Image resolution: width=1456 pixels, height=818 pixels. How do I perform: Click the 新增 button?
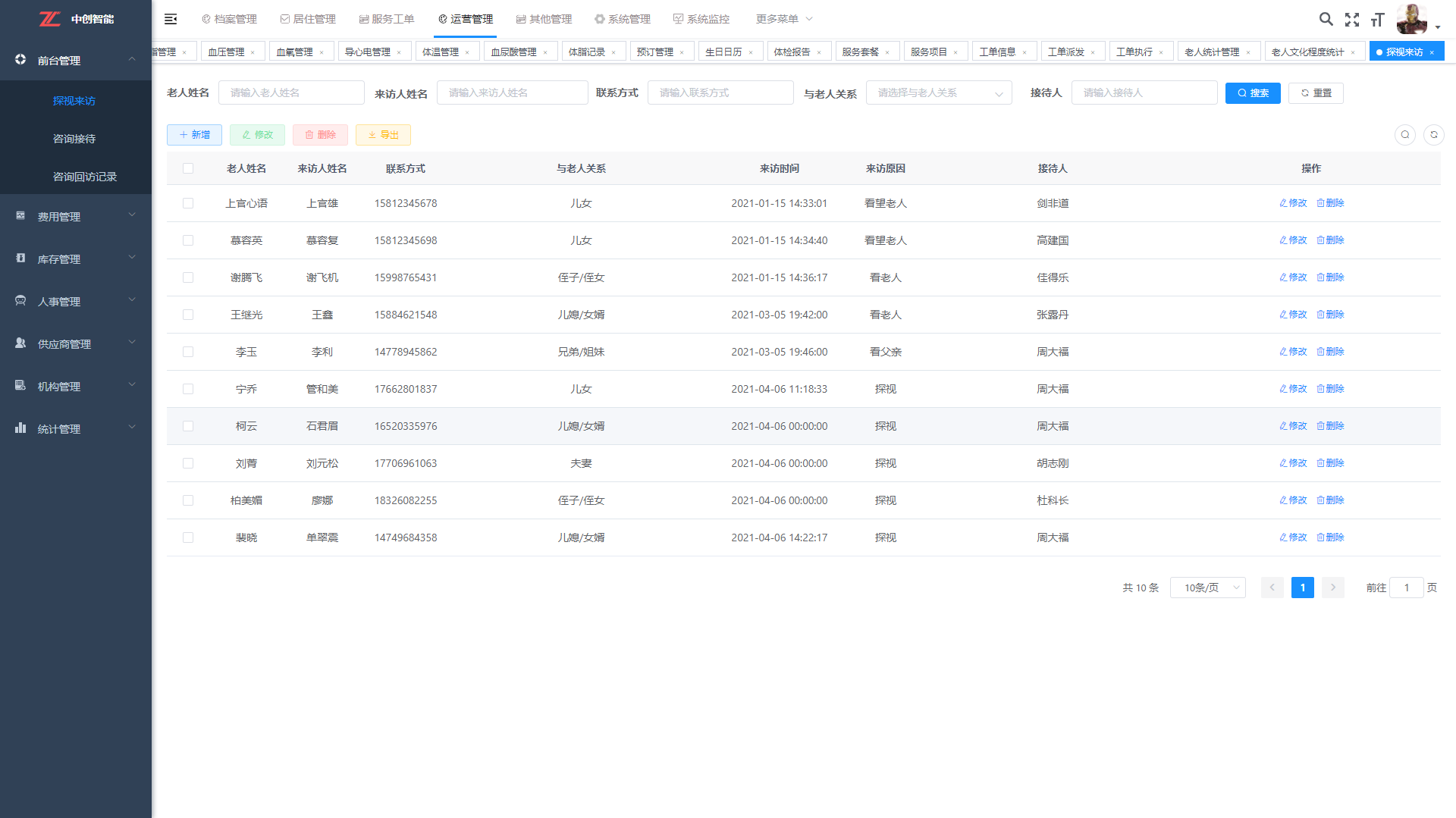[x=194, y=135]
